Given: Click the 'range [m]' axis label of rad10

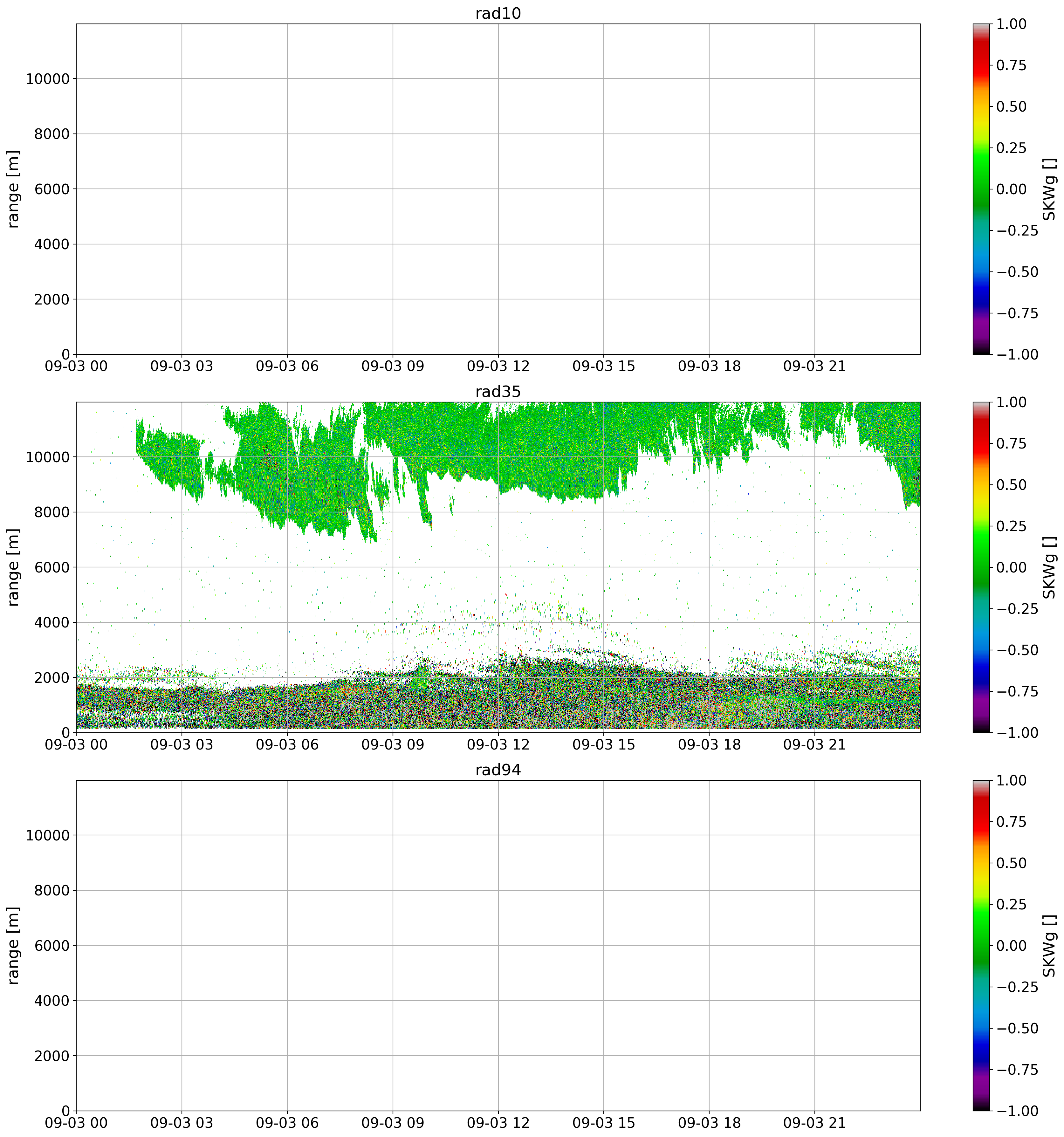Looking at the screenshot, I should coord(14,189).
